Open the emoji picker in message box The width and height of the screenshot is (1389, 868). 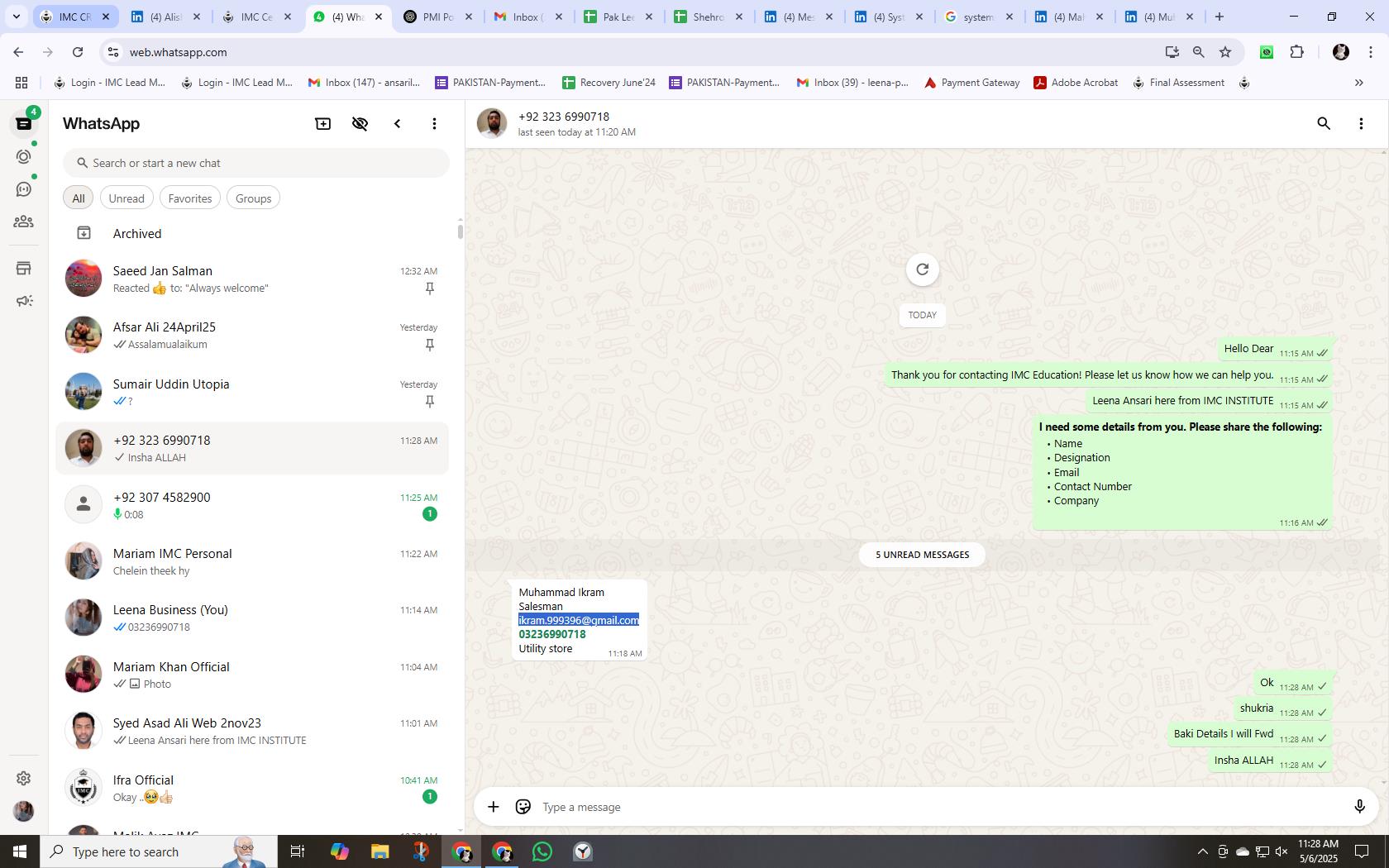pos(523,807)
